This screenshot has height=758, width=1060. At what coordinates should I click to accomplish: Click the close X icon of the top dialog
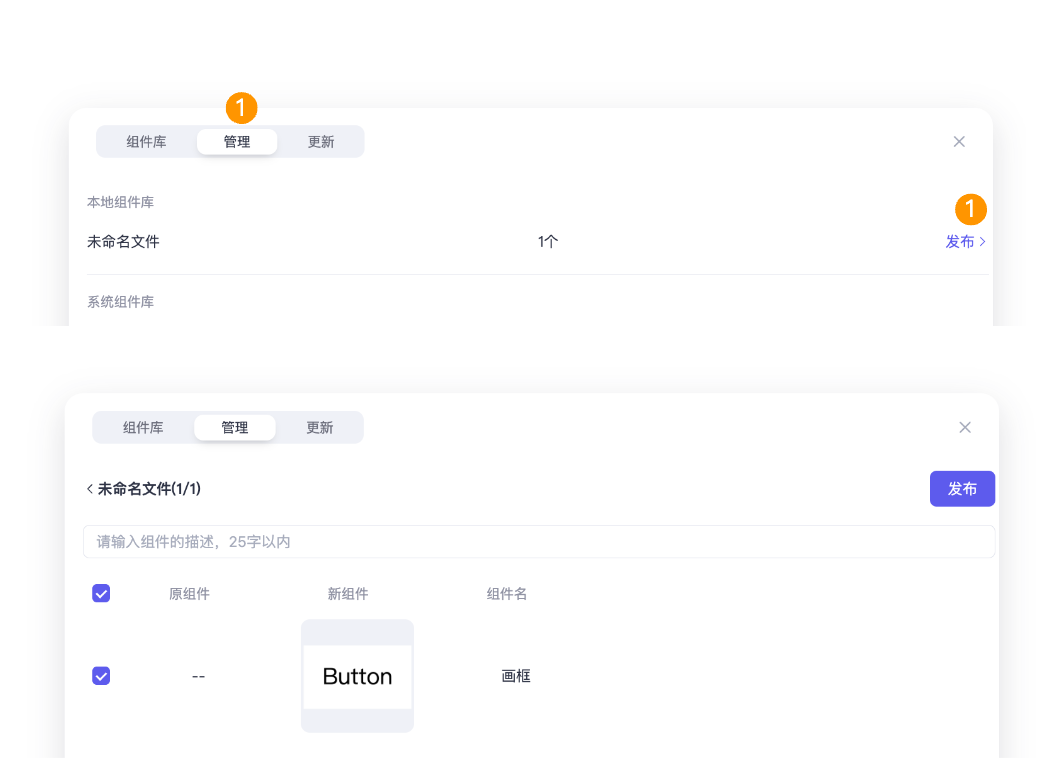[959, 141]
